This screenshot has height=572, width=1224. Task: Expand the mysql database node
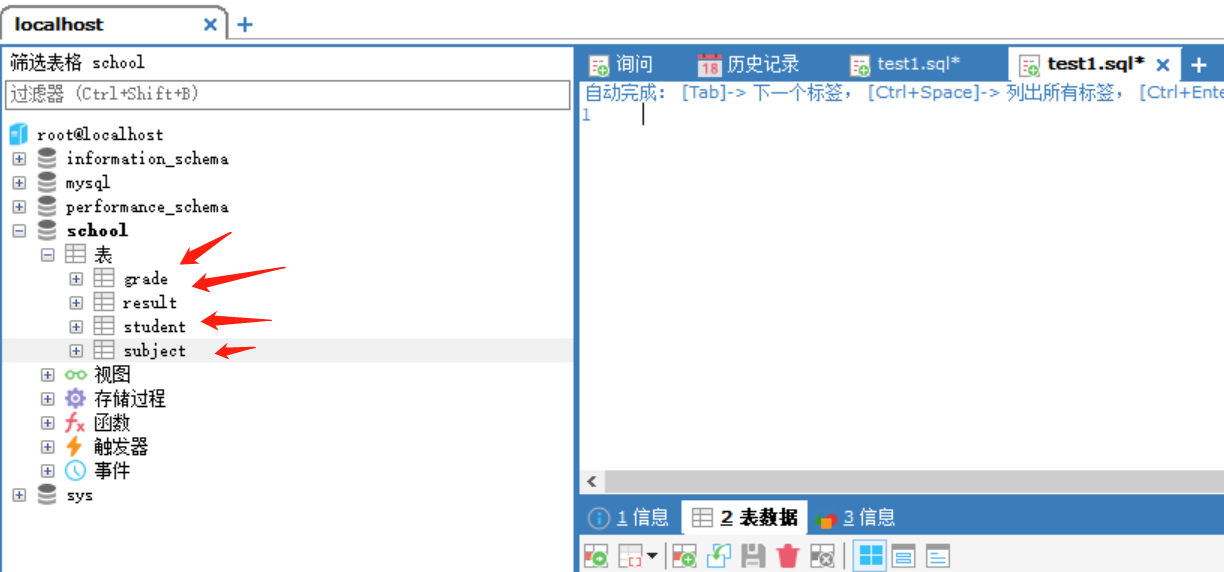point(19,182)
